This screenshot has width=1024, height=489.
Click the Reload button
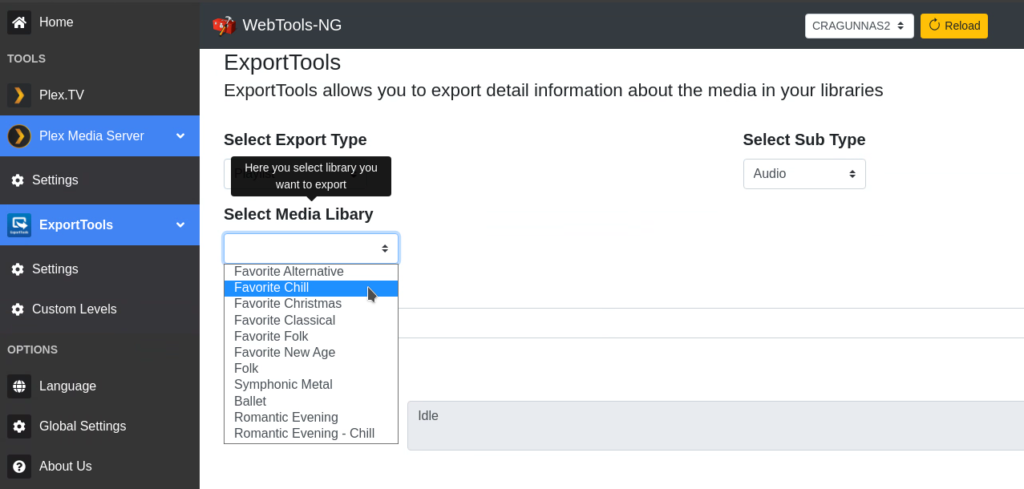[953, 26]
